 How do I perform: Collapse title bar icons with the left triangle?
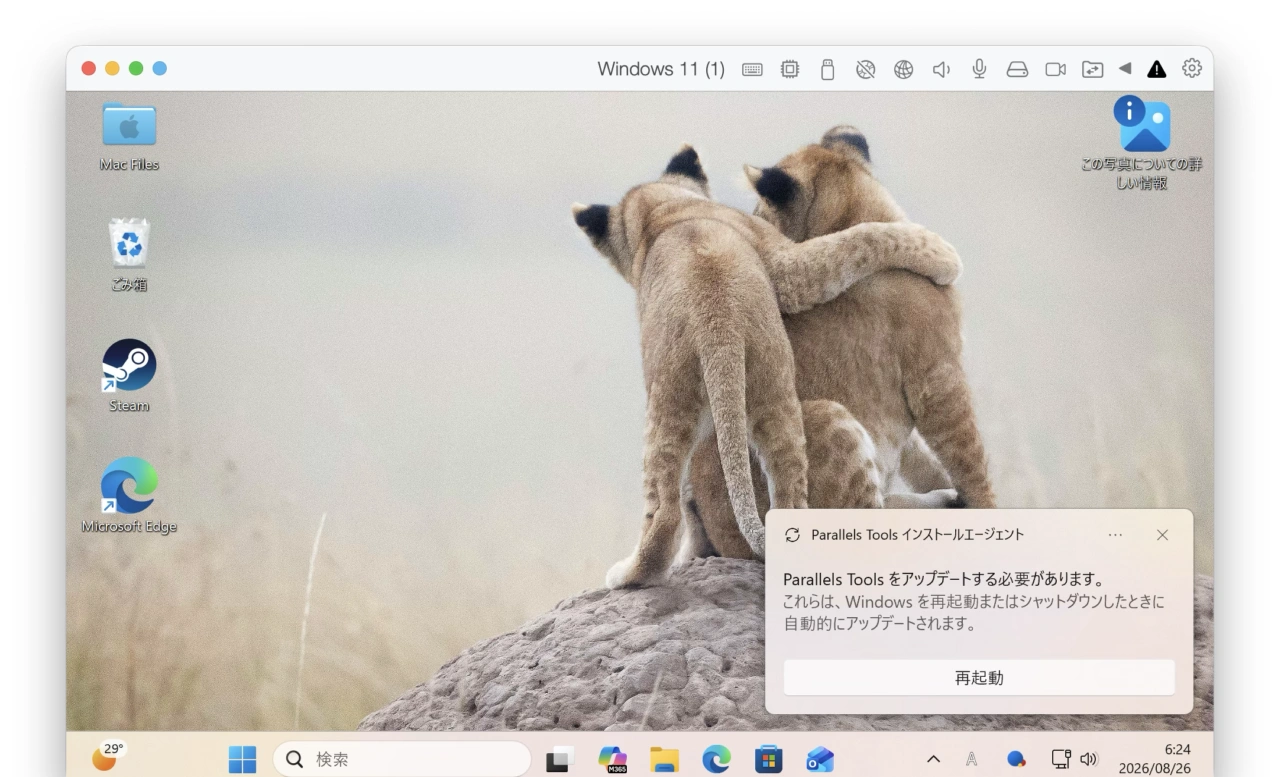coord(1125,69)
